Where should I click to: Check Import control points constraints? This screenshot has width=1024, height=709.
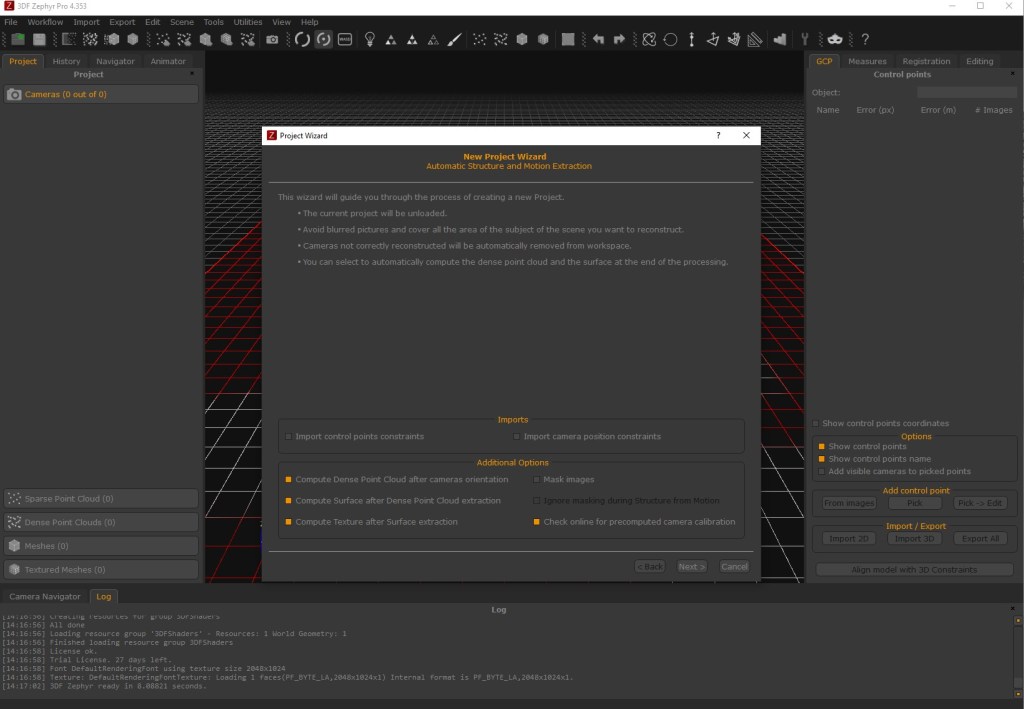point(288,436)
